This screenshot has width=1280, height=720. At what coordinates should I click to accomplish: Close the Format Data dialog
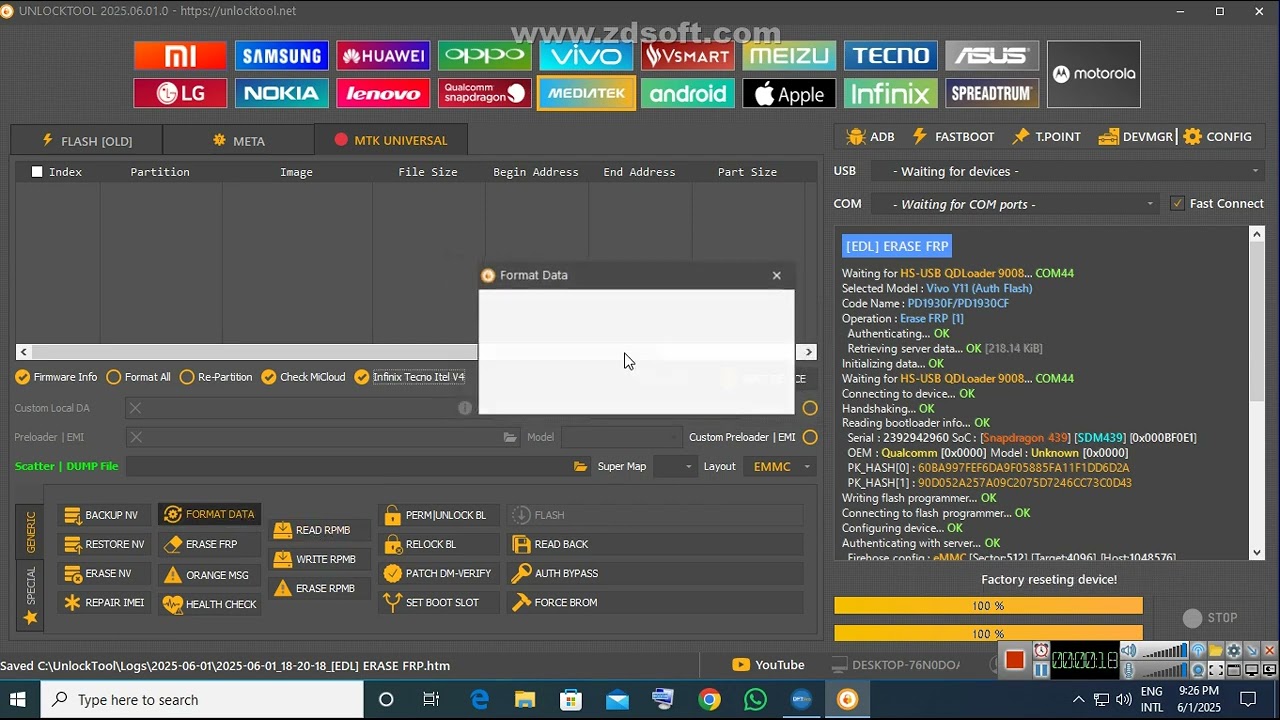[x=777, y=275]
